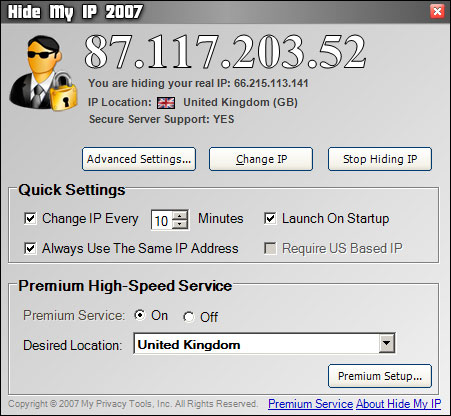The image size is (451, 416).
Task: Open Premium Setup dialog
Action: (380, 376)
